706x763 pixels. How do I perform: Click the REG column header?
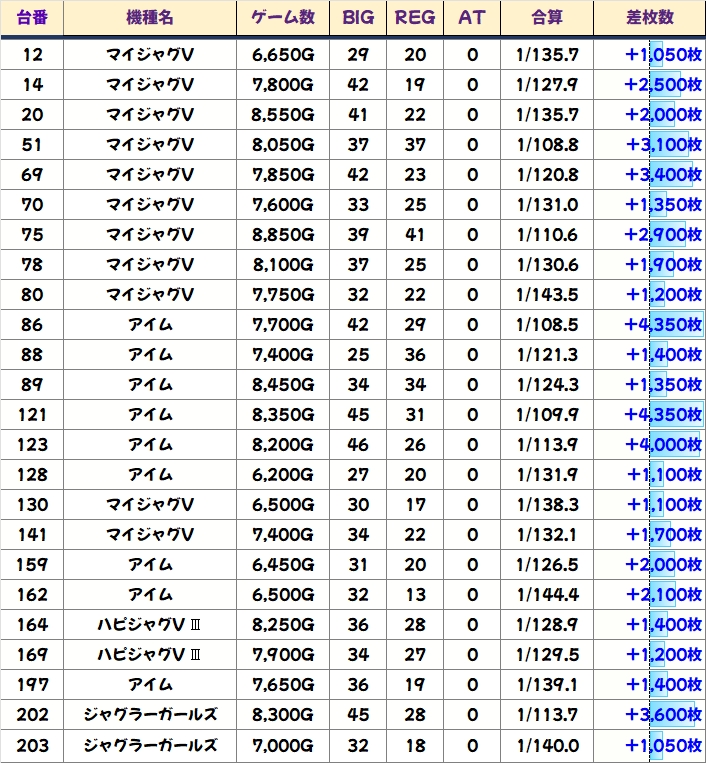pyautogui.click(x=415, y=18)
